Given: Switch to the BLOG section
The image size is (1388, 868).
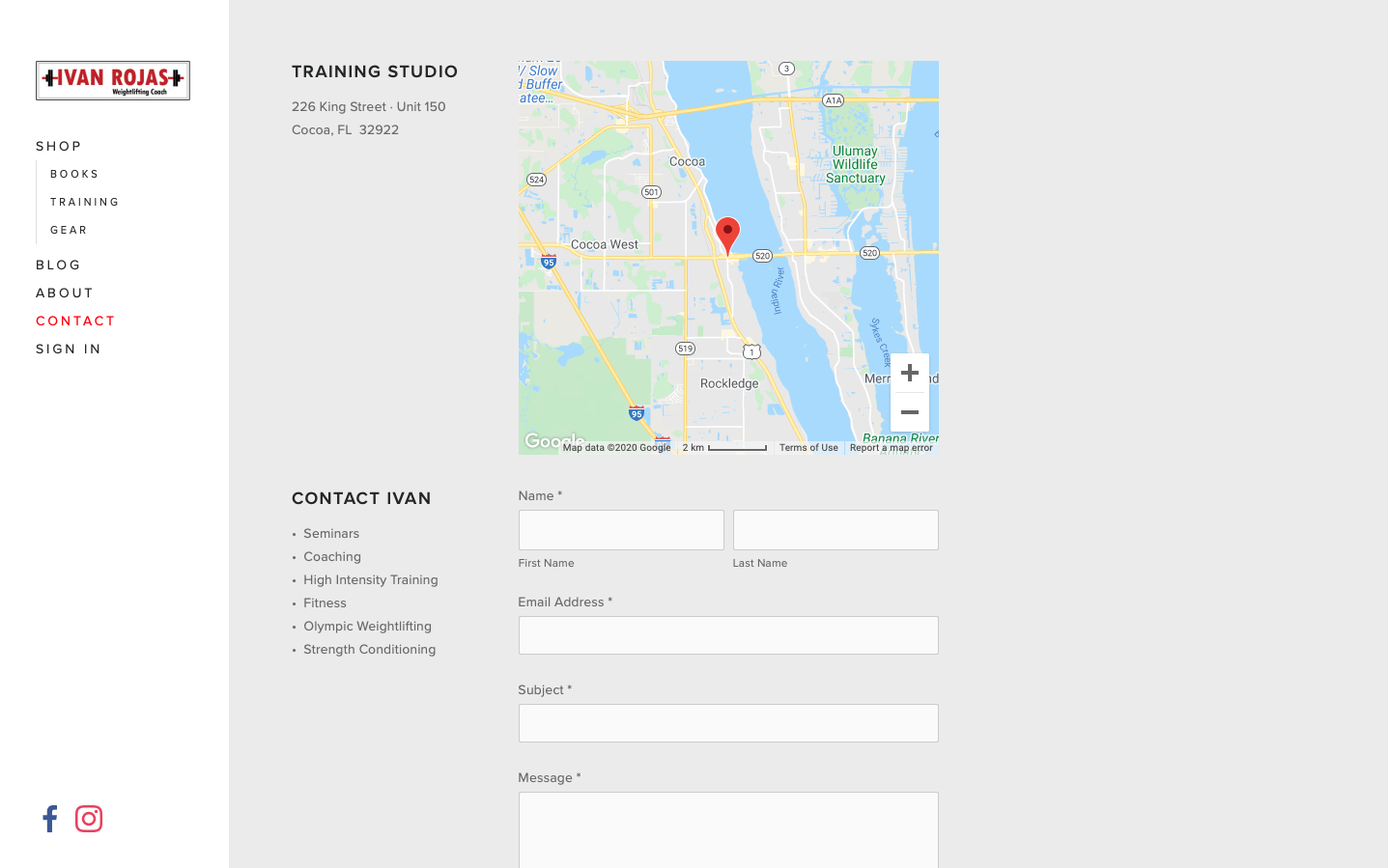Looking at the screenshot, I should [58, 265].
